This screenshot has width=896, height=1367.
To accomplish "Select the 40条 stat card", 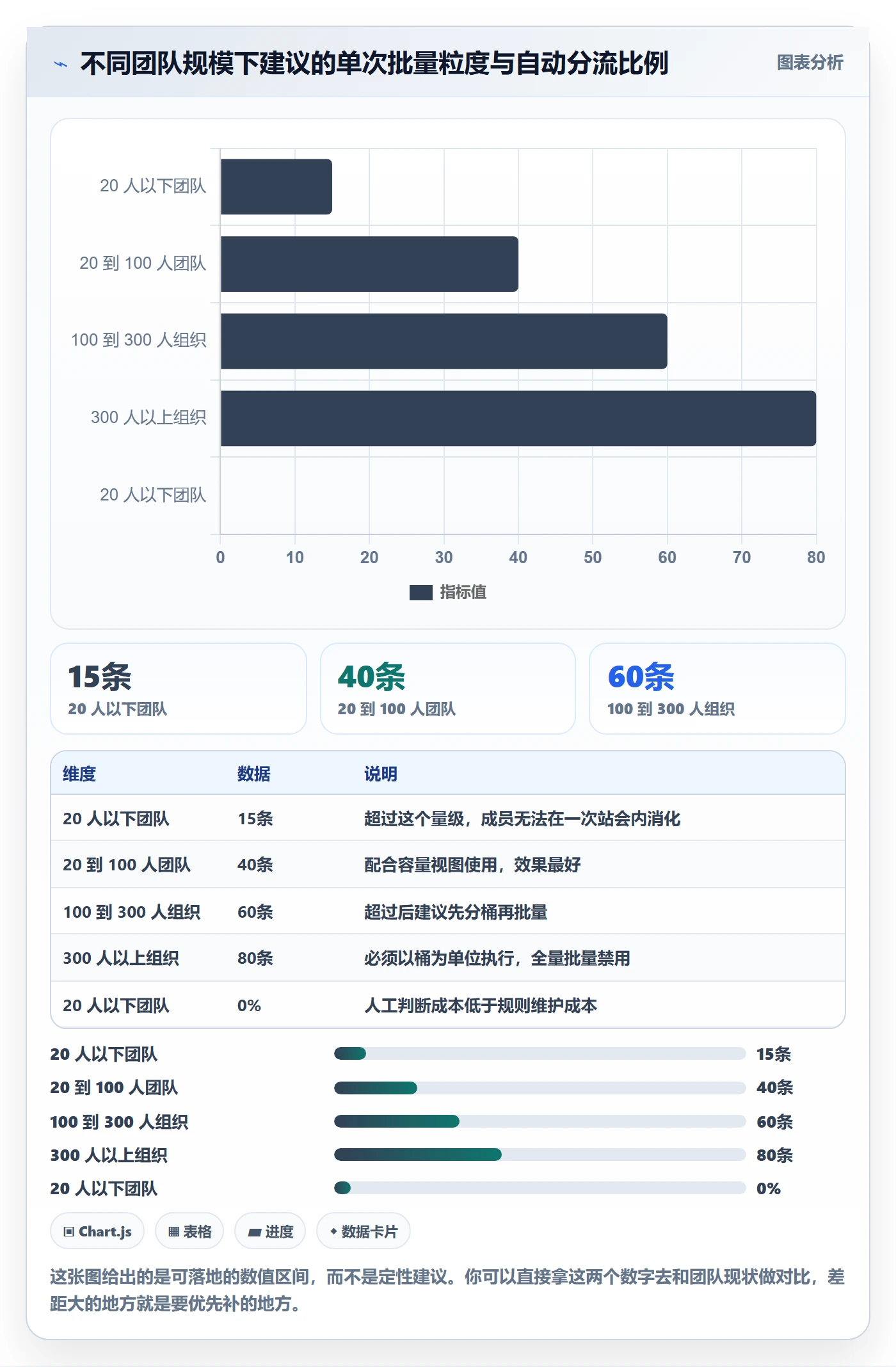I will coord(448,689).
